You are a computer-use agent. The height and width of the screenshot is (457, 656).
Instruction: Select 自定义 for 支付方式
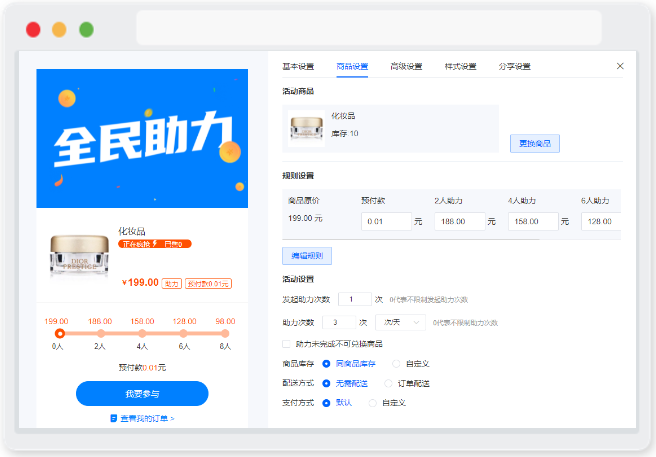coord(372,403)
